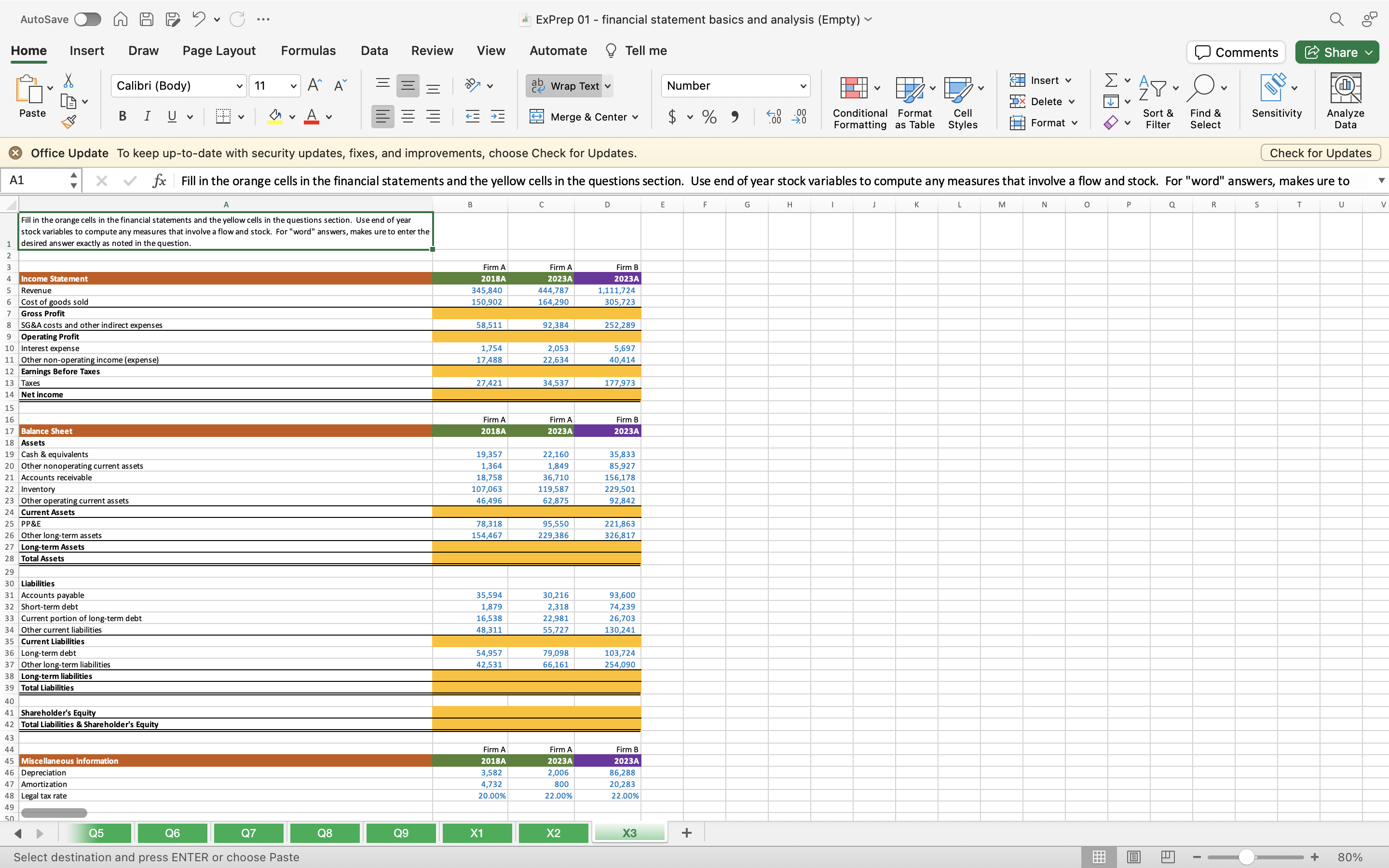
Task: Click the Cut scissors icon
Action: point(68,81)
